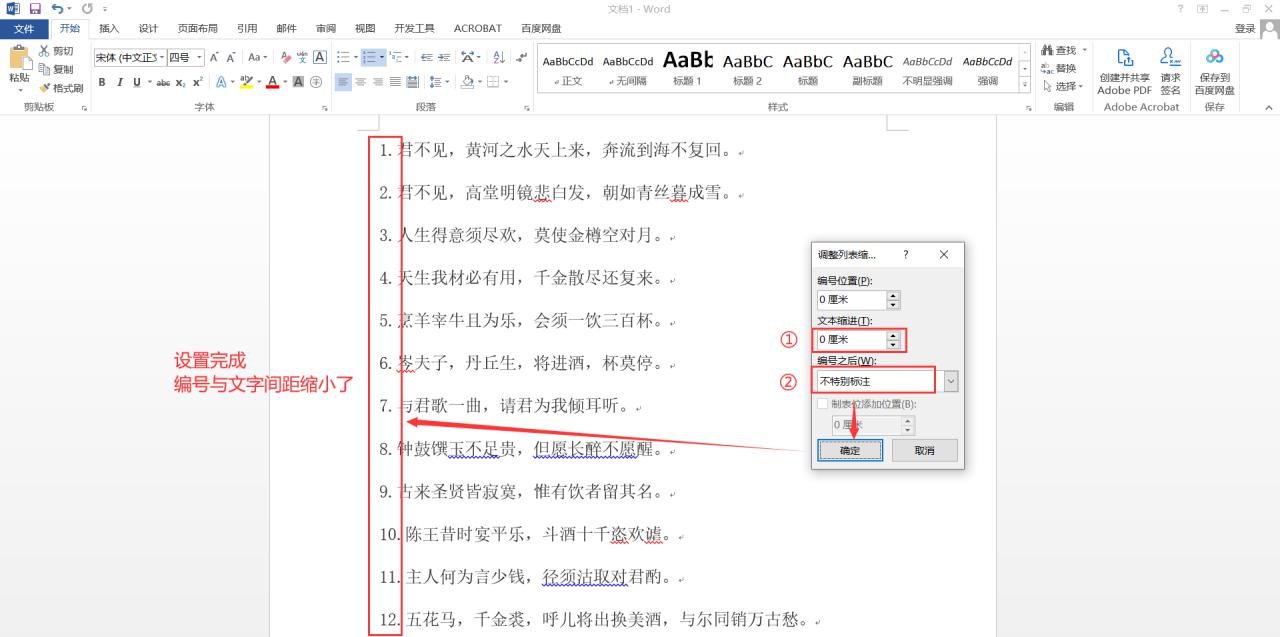Open numbering library dropdown arrow

click(x=381, y=57)
